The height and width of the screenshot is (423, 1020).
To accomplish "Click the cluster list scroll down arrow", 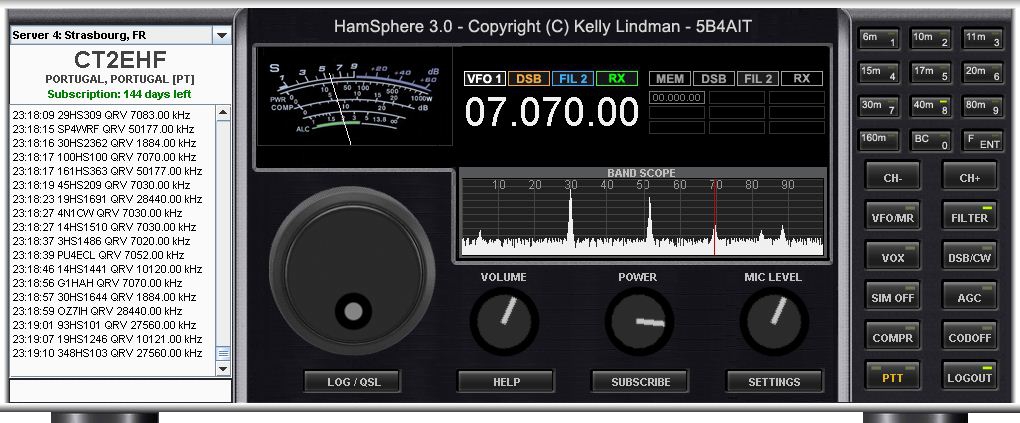I will (x=223, y=369).
